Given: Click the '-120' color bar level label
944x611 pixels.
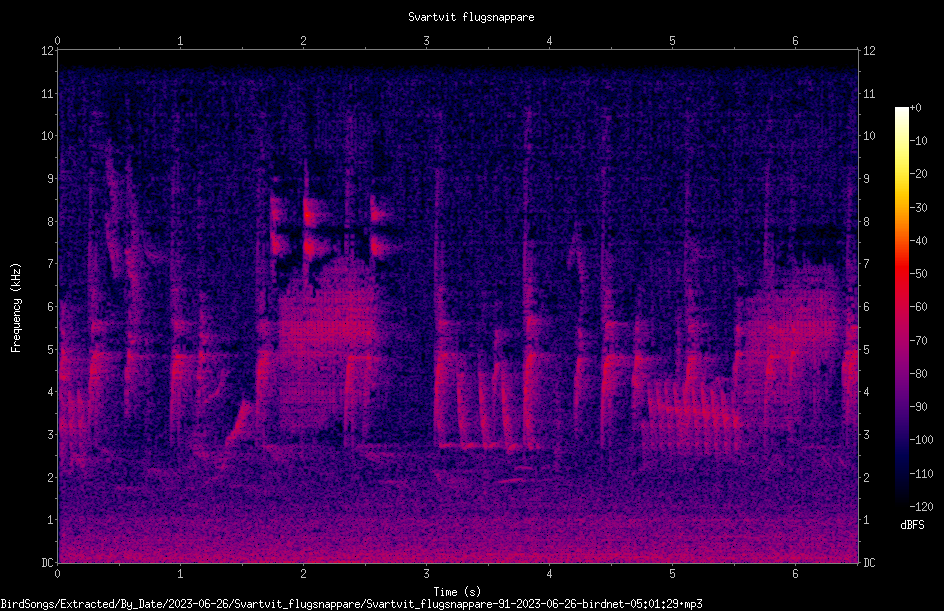Looking at the screenshot, I should pos(921,507).
